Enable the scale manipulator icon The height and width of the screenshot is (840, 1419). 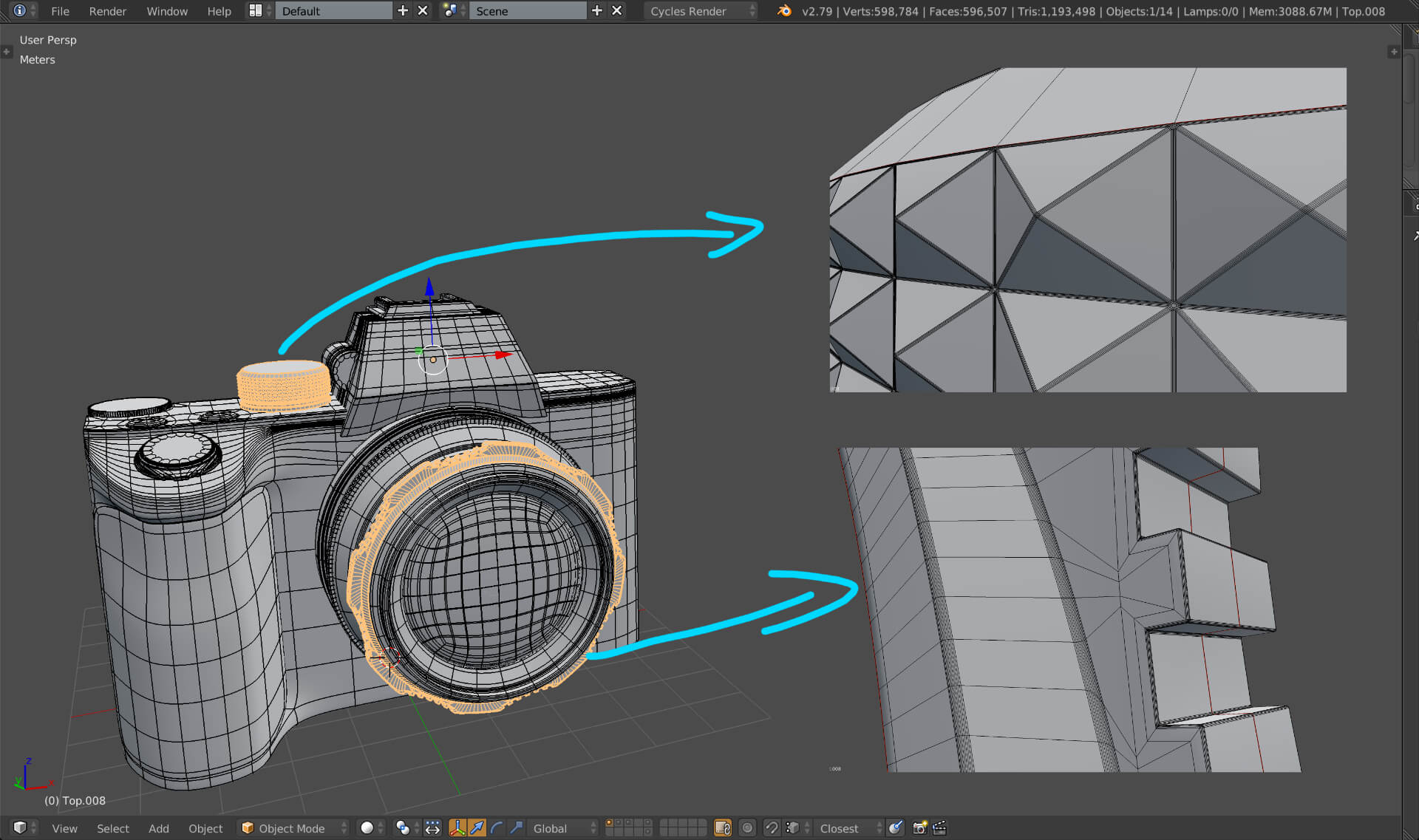click(516, 828)
